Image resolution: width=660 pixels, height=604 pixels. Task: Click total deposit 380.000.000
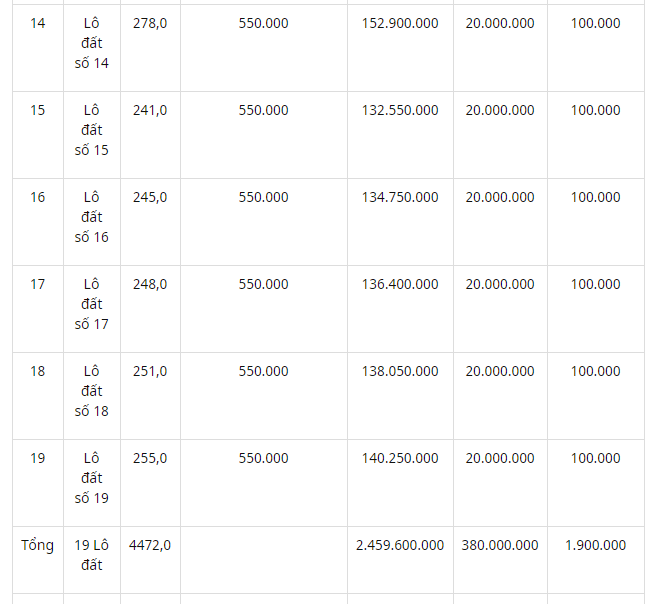[500, 545]
